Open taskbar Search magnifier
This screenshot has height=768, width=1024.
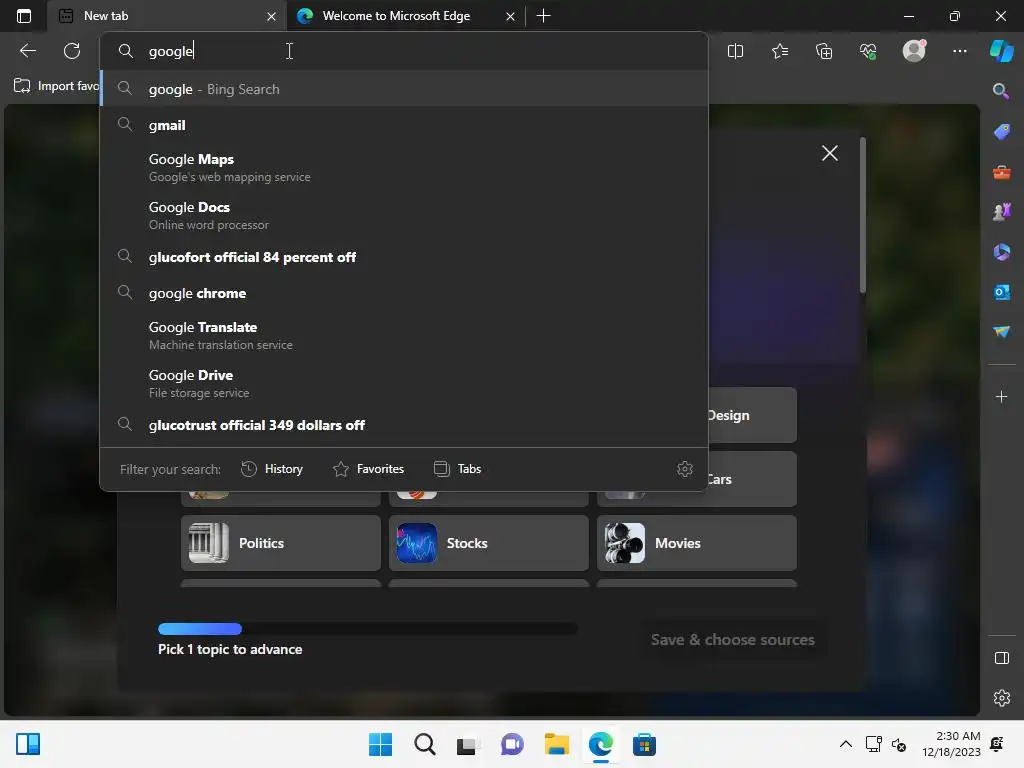(424, 744)
